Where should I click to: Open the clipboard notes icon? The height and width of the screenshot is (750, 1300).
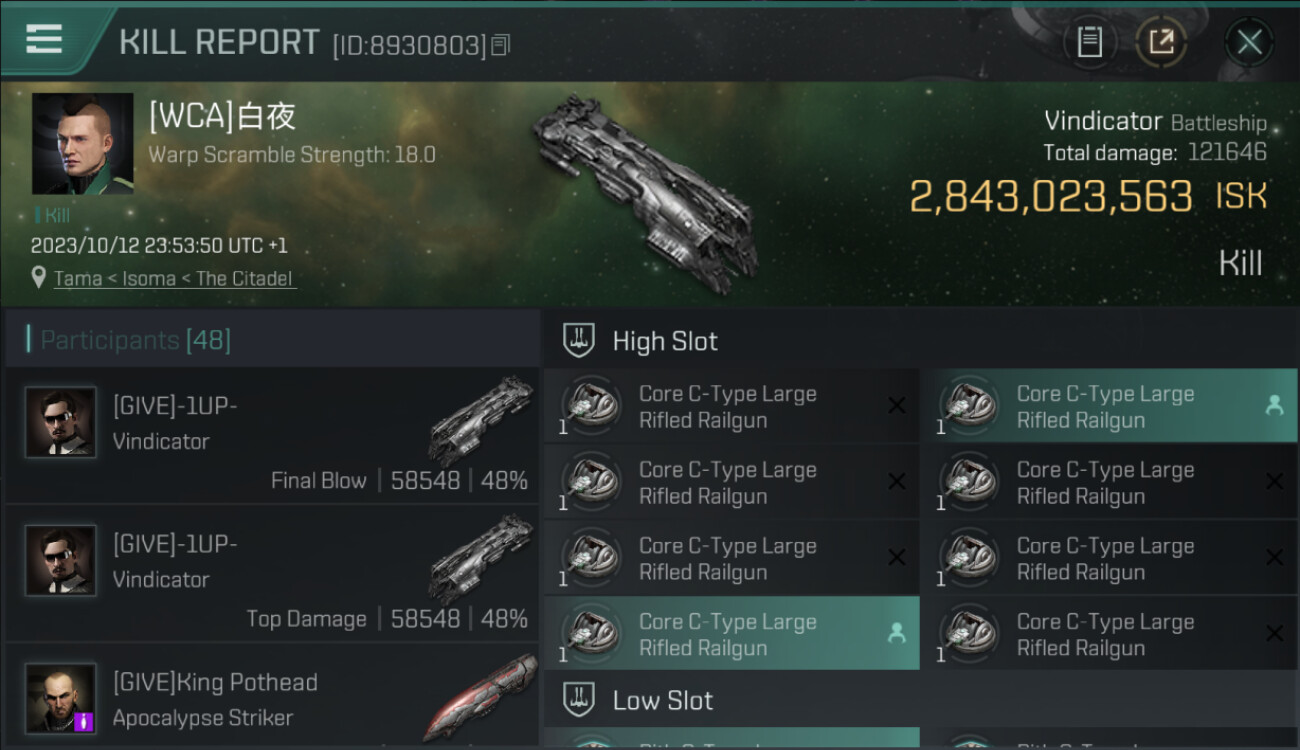coord(1089,42)
